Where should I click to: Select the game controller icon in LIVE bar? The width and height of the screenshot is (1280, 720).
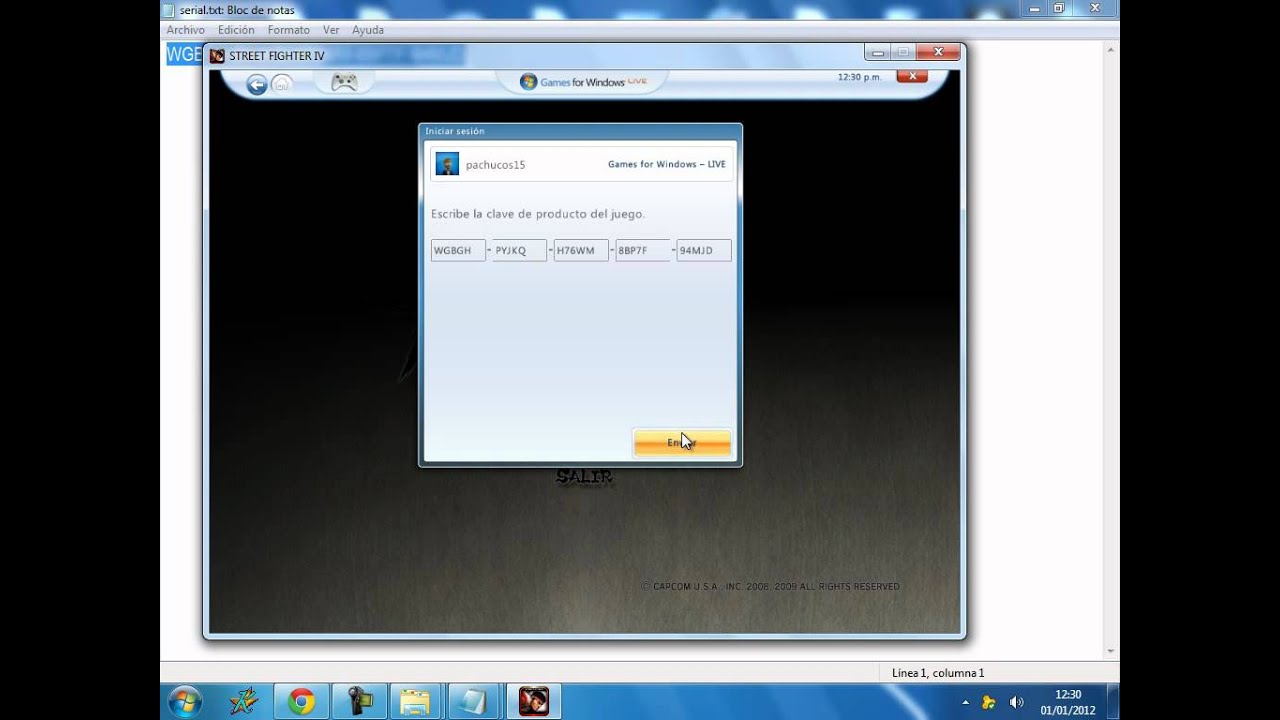[x=344, y=82]
